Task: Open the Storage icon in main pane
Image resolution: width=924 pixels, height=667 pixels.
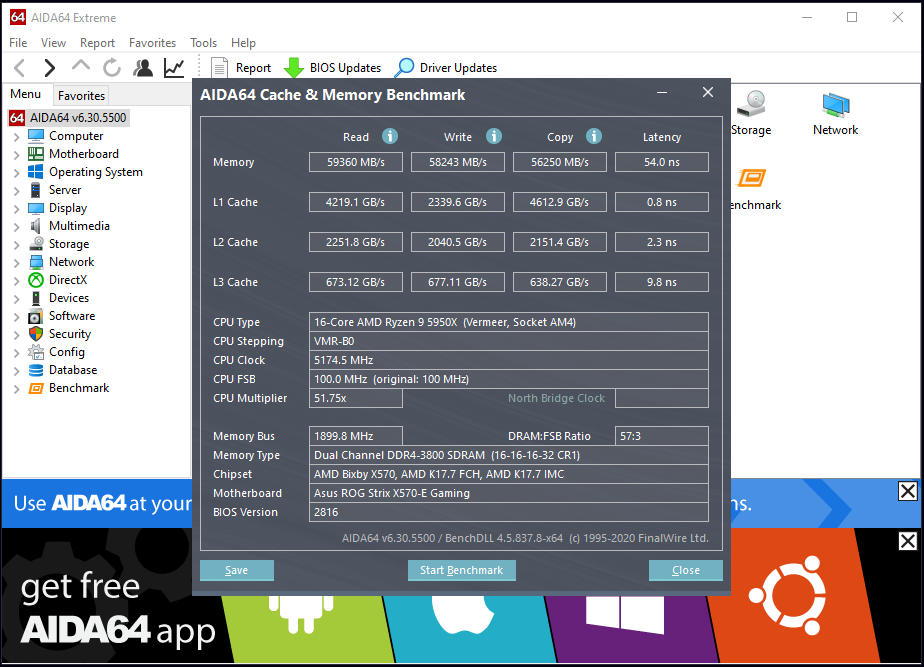Action: click(752, 104)
